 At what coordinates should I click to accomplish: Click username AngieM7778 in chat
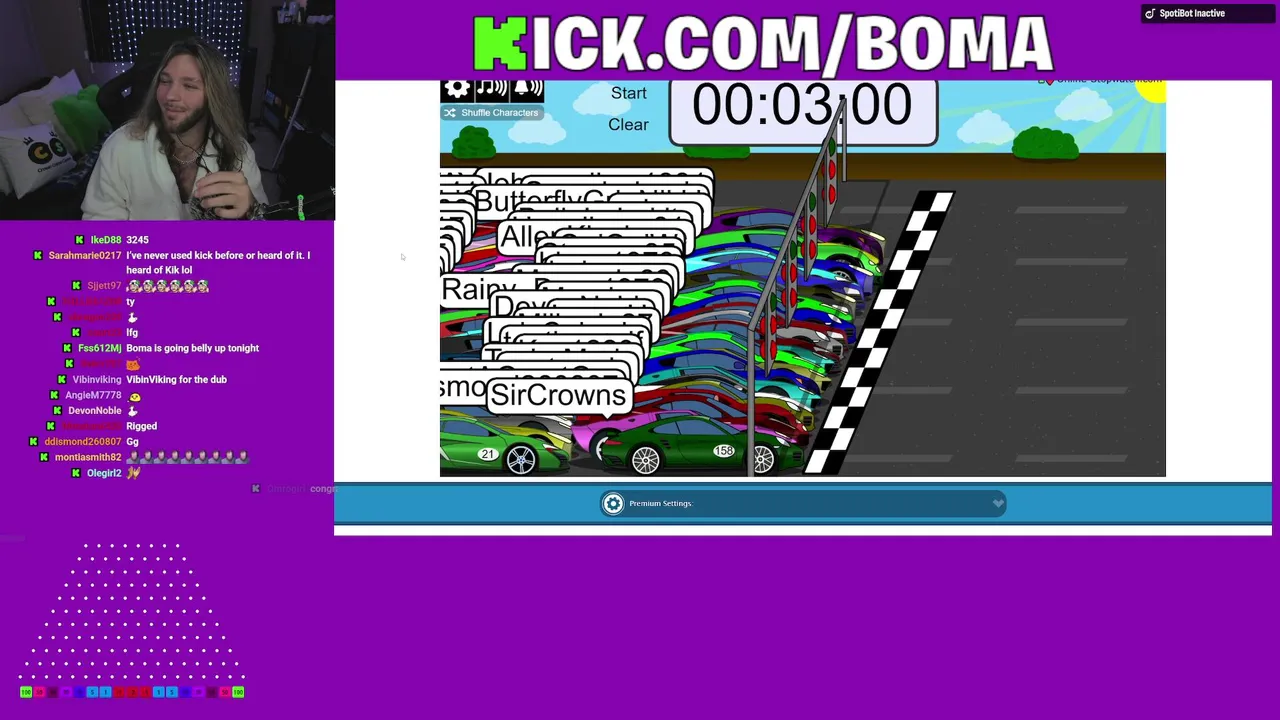[x=93, y=396]
